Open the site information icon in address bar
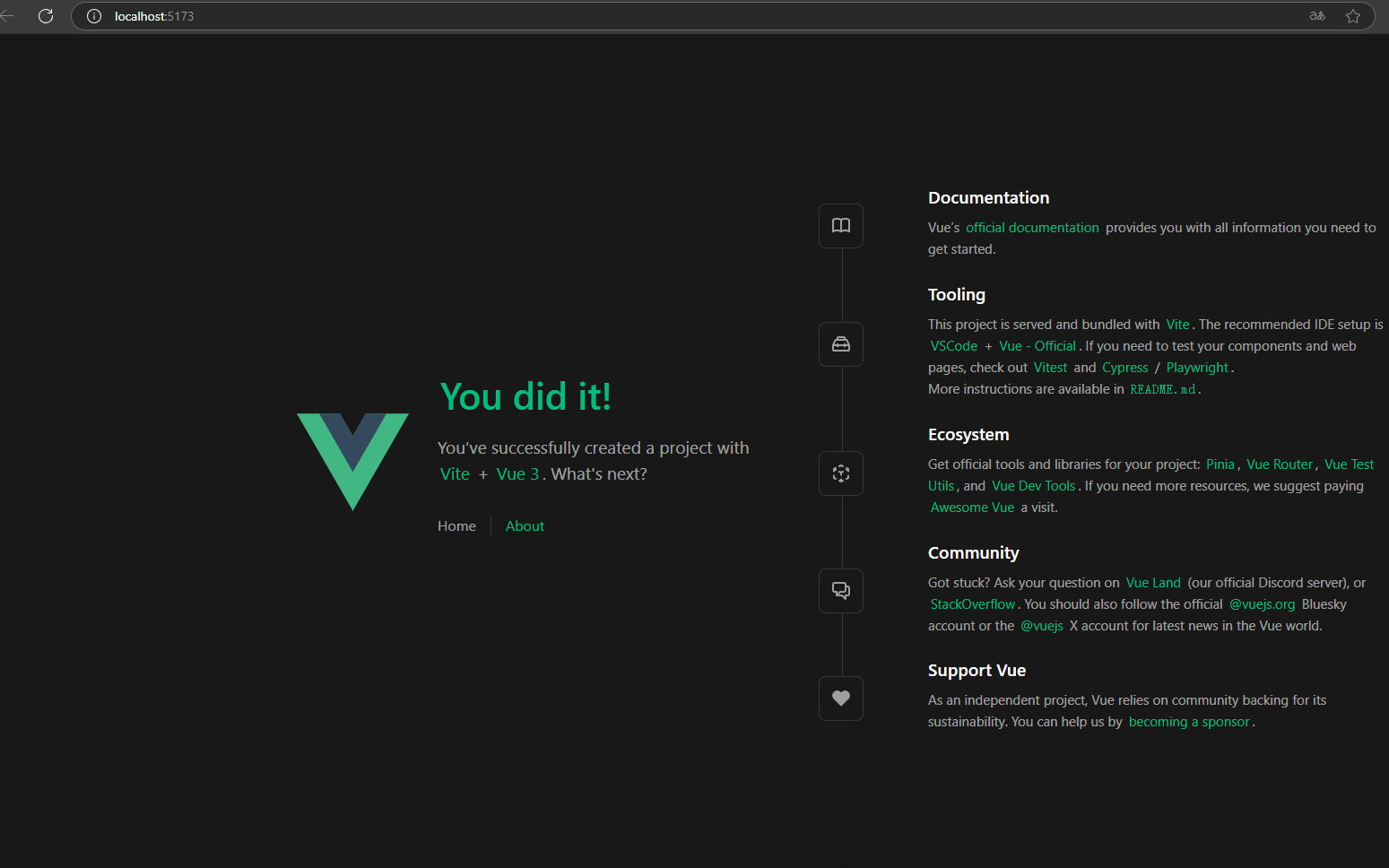 (94, 16)
